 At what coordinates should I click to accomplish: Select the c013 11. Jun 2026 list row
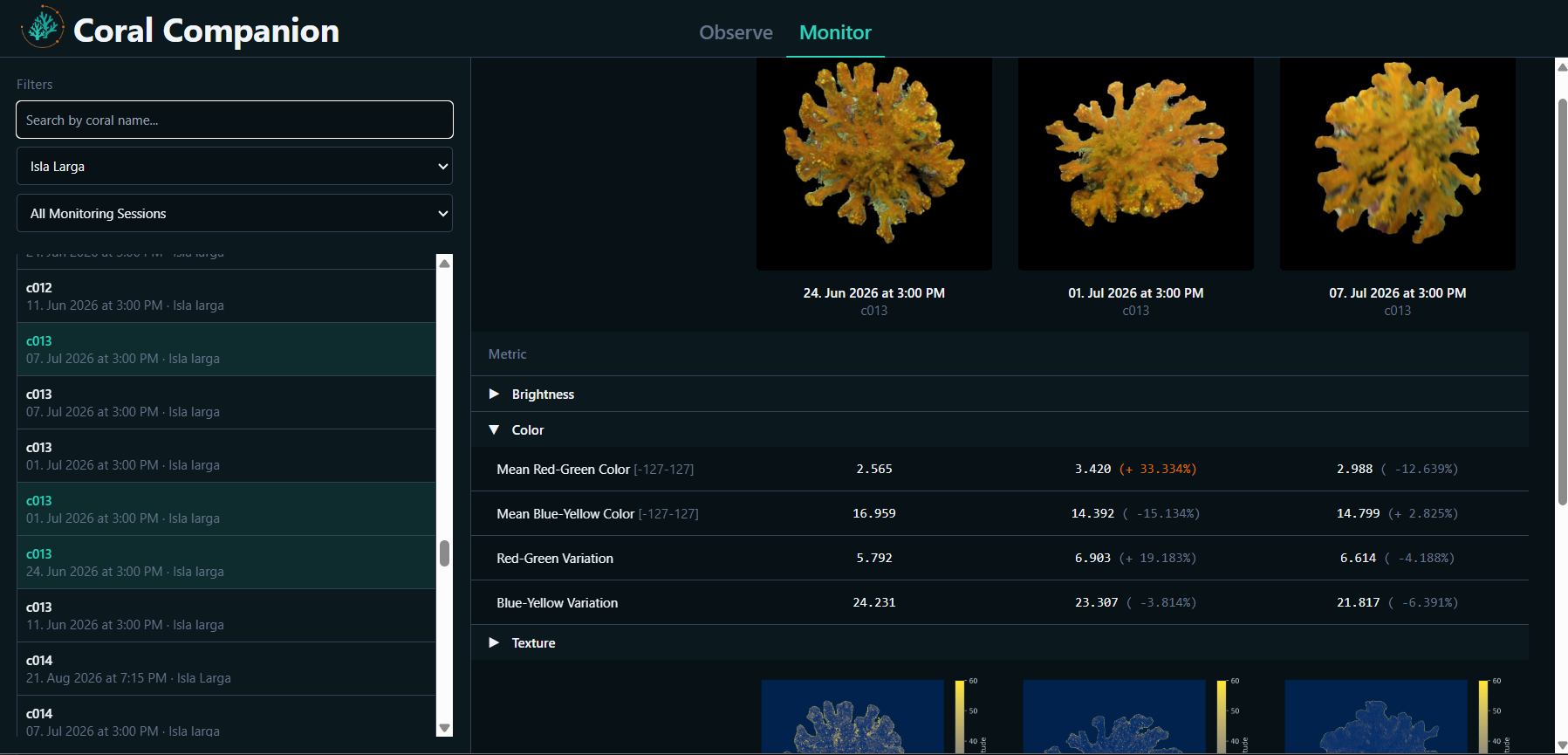click(x=226, y=615)
